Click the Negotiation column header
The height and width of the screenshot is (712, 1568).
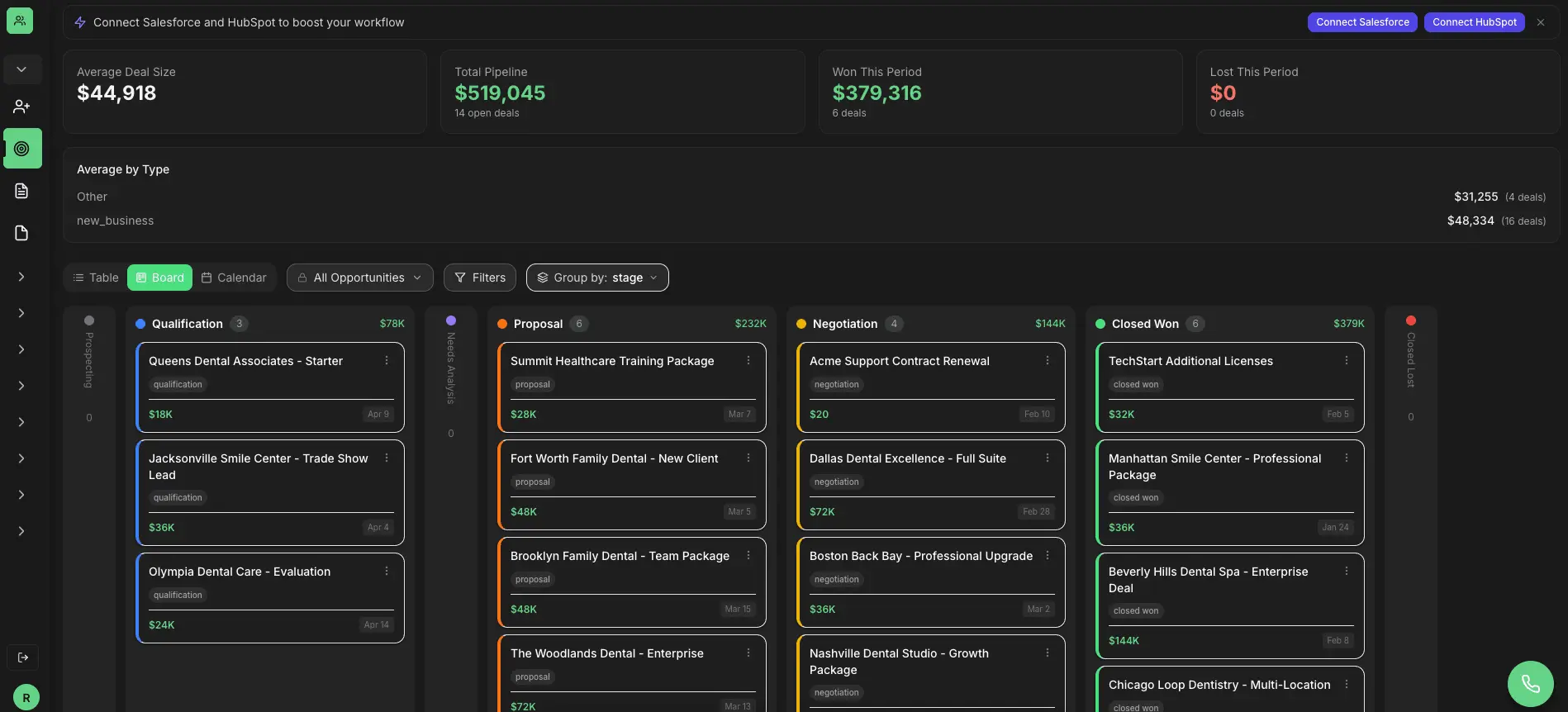[931, 324]
